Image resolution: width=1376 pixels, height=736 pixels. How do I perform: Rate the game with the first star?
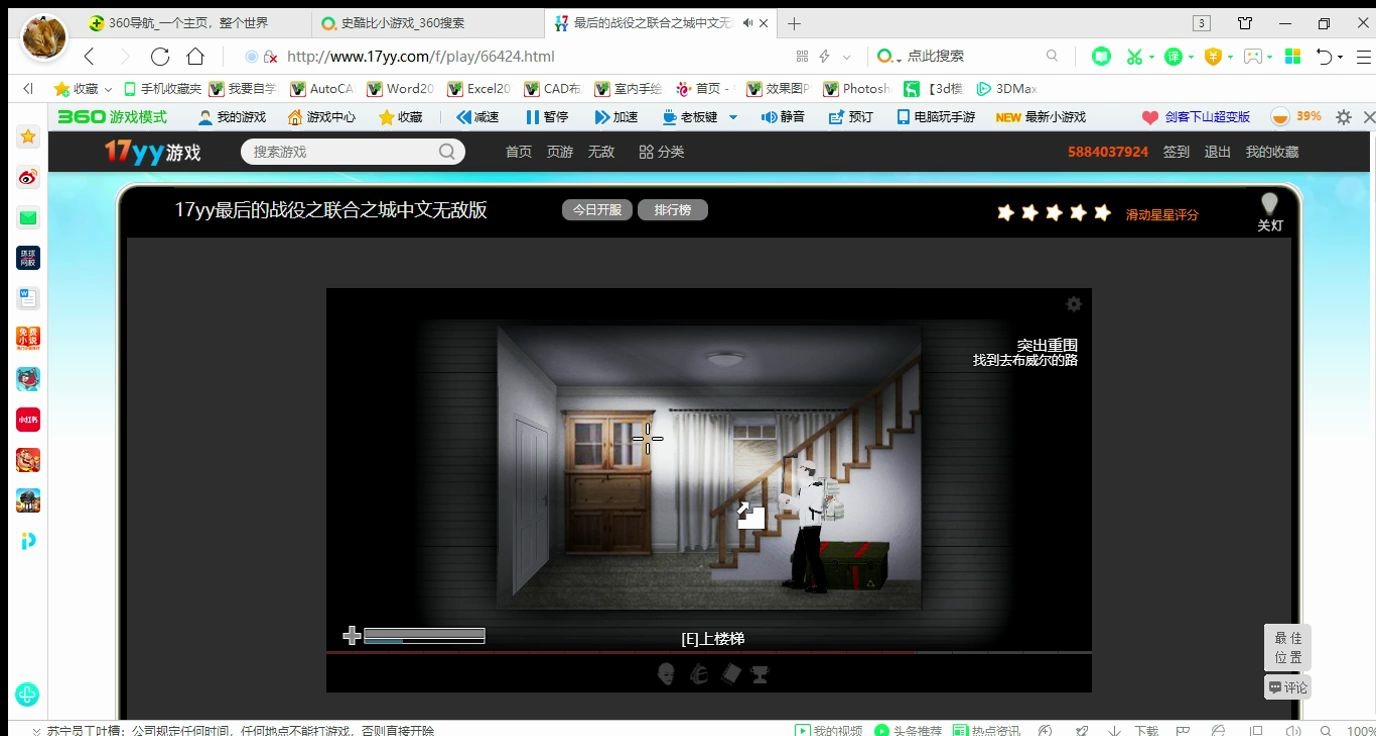(1005, 213)
